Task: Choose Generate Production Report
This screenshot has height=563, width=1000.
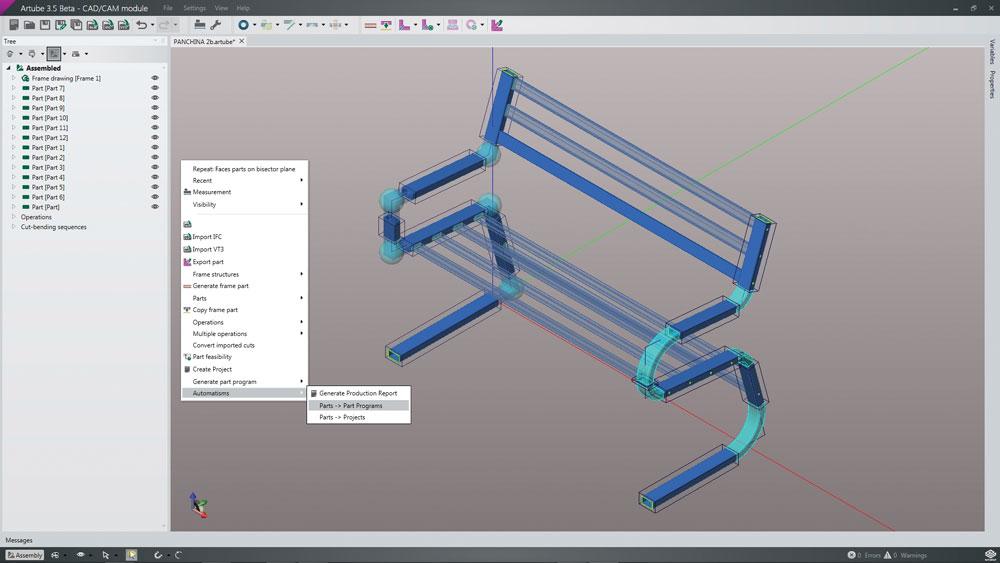Action: 358,393
